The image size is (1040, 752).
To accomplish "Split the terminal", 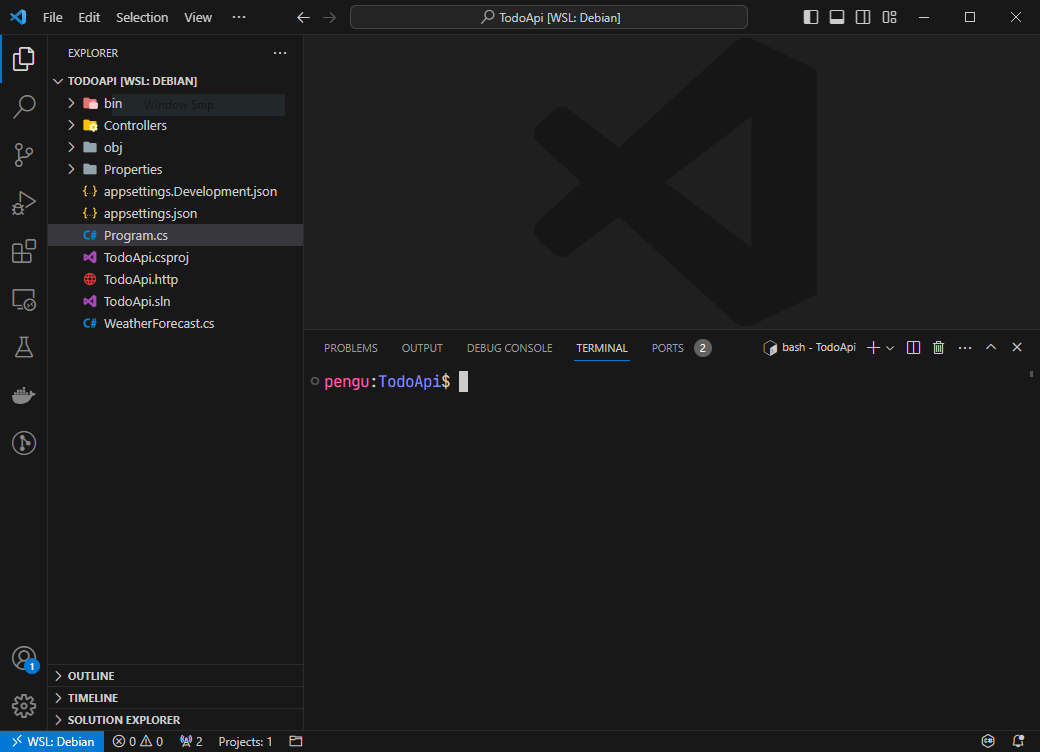I will pos(912,347).
